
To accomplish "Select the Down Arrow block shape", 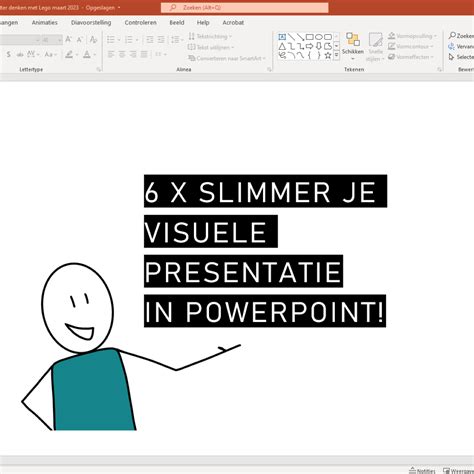I will (x=319, y=46).
